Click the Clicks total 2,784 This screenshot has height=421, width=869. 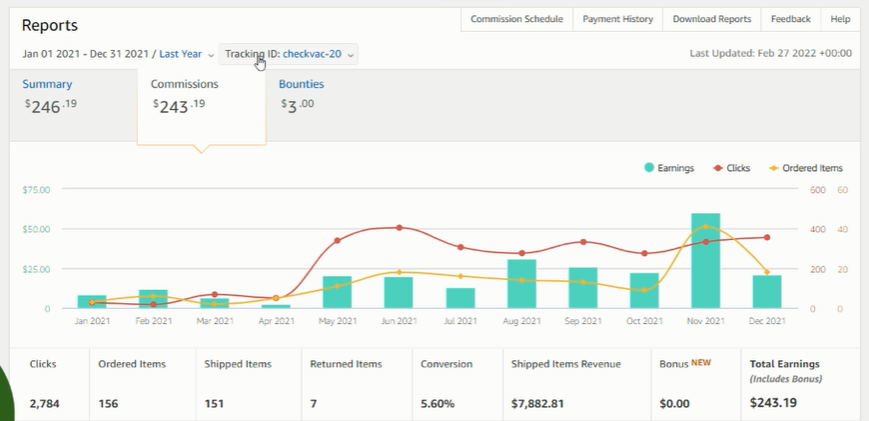pos(44,403)
